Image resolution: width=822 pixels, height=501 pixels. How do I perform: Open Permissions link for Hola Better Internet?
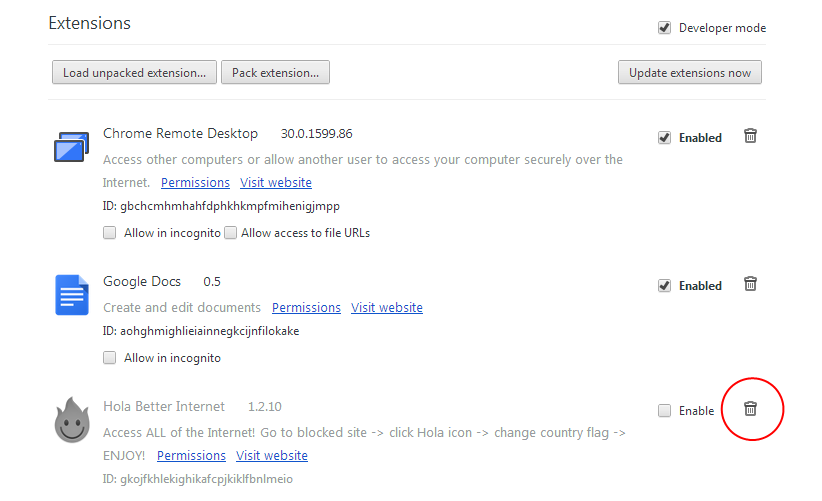coord(191,455)
